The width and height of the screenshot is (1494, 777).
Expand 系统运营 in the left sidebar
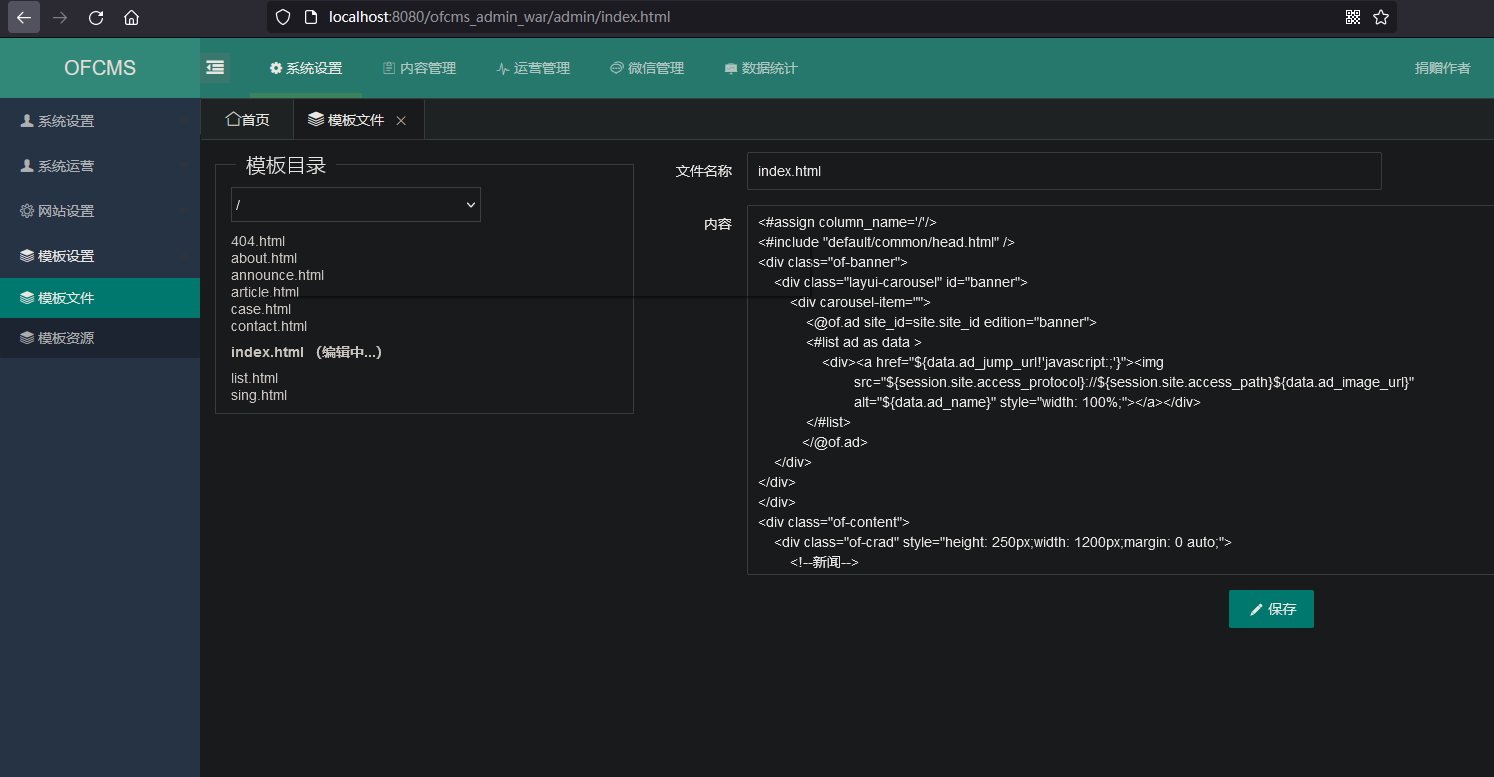pos(100,166)
